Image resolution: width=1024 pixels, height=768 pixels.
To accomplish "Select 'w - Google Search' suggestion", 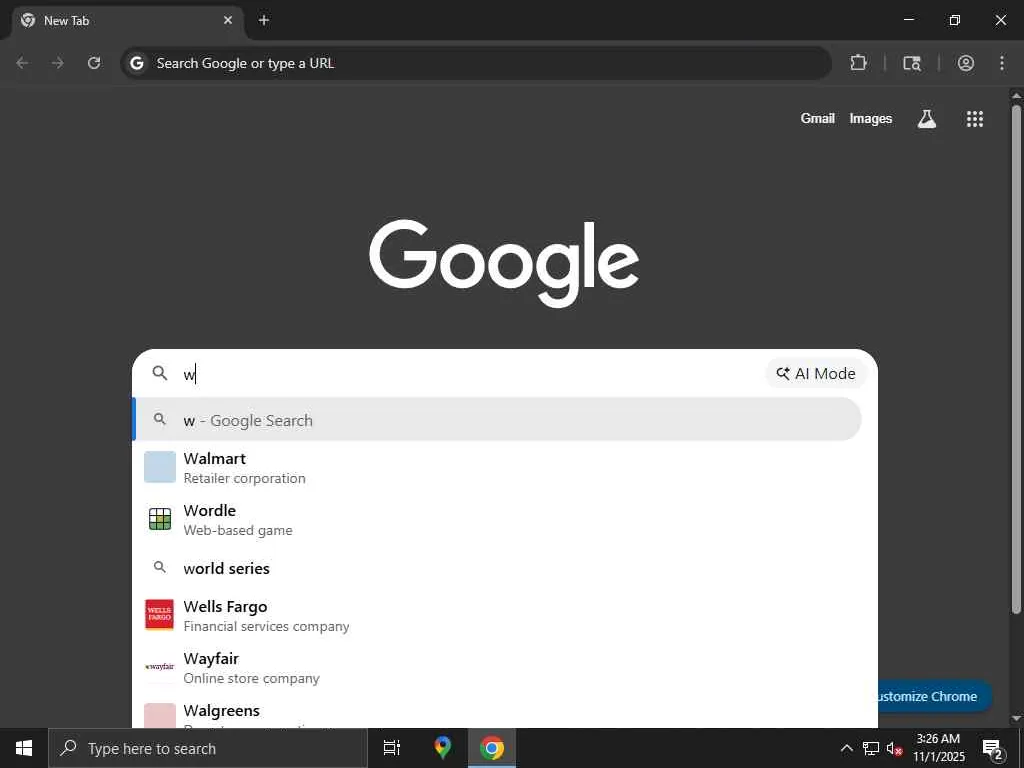I will click(498, 420).
